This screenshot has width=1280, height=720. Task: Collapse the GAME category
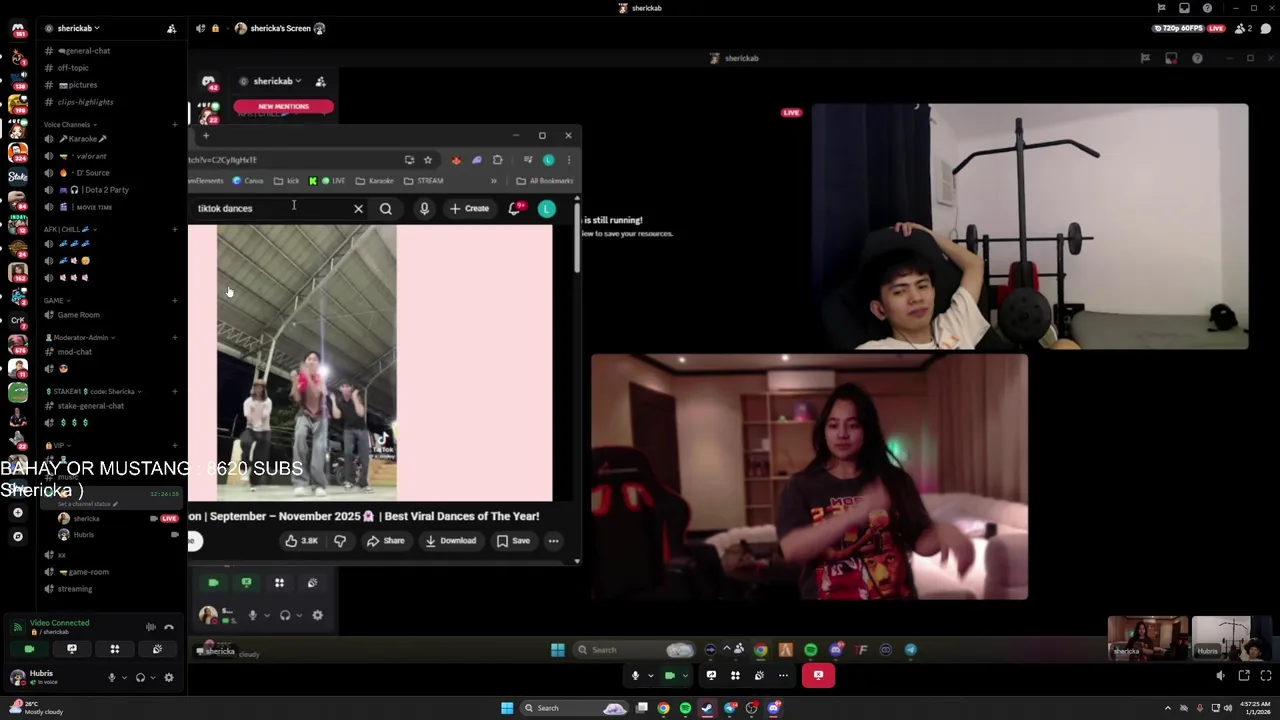coord(56,300)
